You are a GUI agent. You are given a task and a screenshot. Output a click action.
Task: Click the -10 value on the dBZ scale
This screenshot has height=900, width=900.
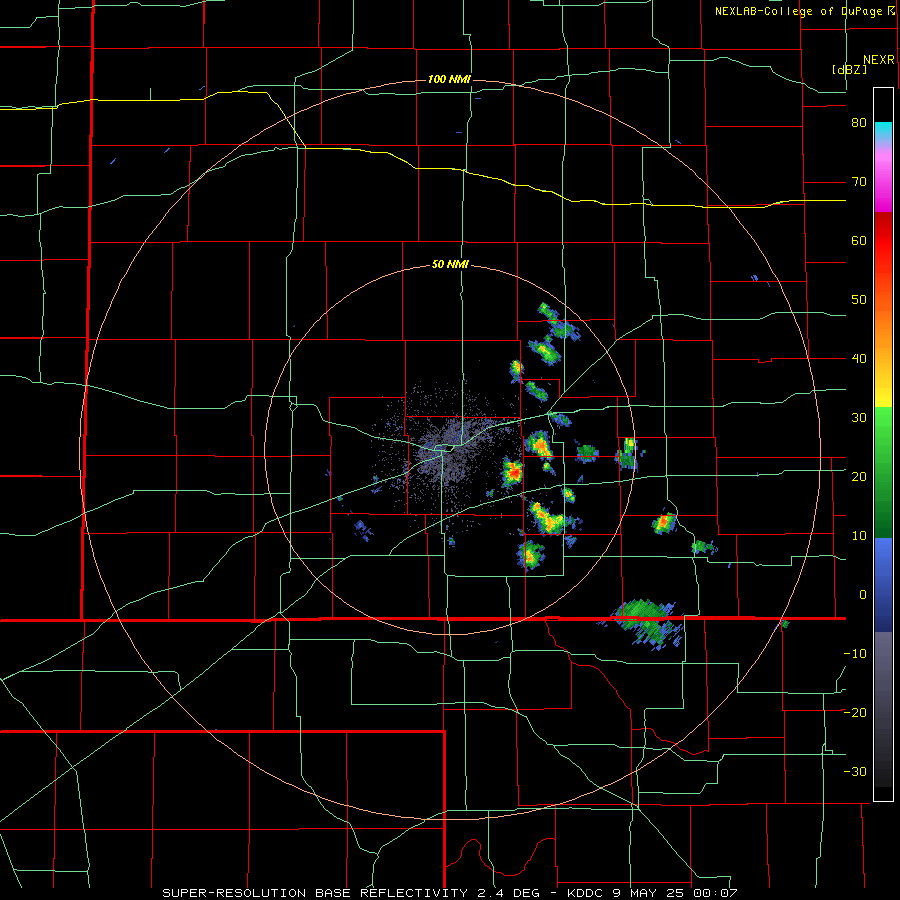[855, 653]
